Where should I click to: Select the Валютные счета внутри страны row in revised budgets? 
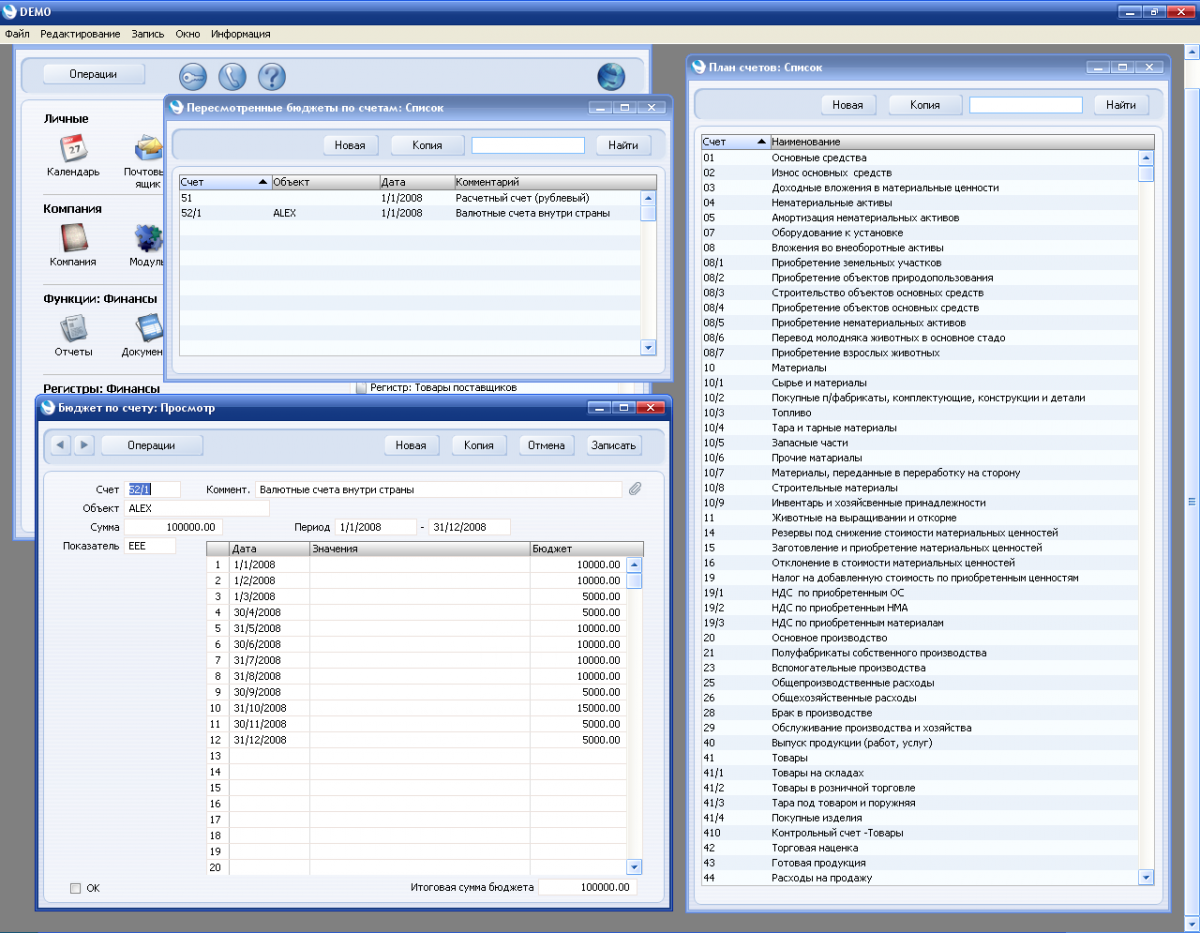coord(409,213)
